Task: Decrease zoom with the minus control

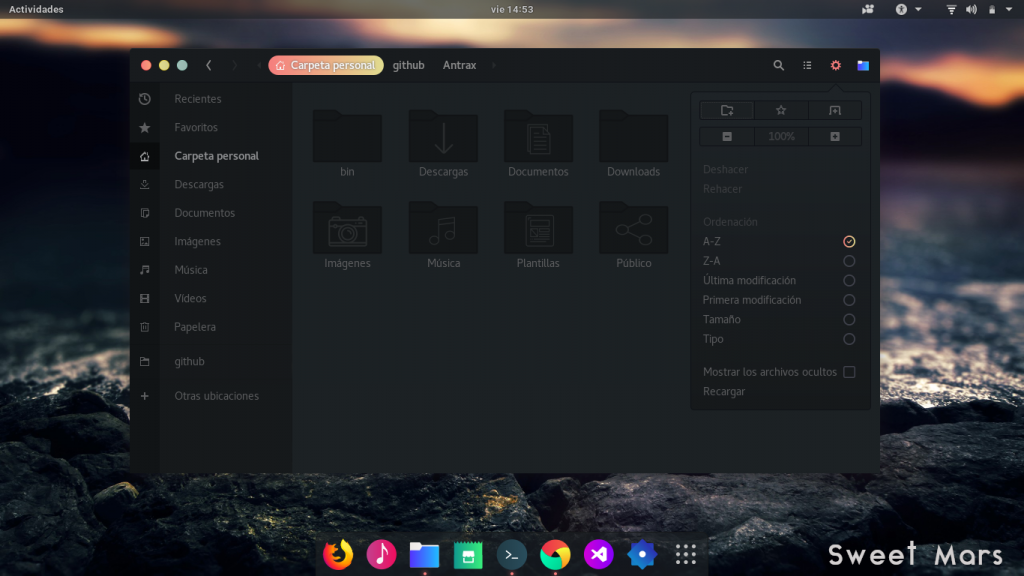Action: pos(727,136)
